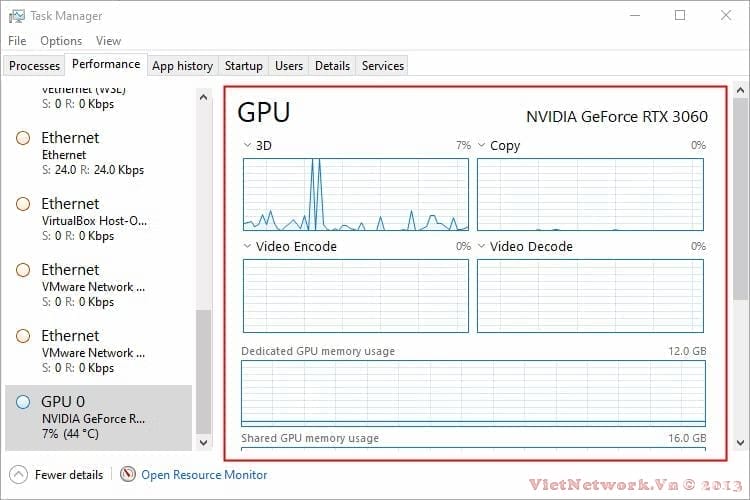Select the GPU 0 circle icon in sidebar
Viewport: 750px width, 500px height.
coord(23,402)
